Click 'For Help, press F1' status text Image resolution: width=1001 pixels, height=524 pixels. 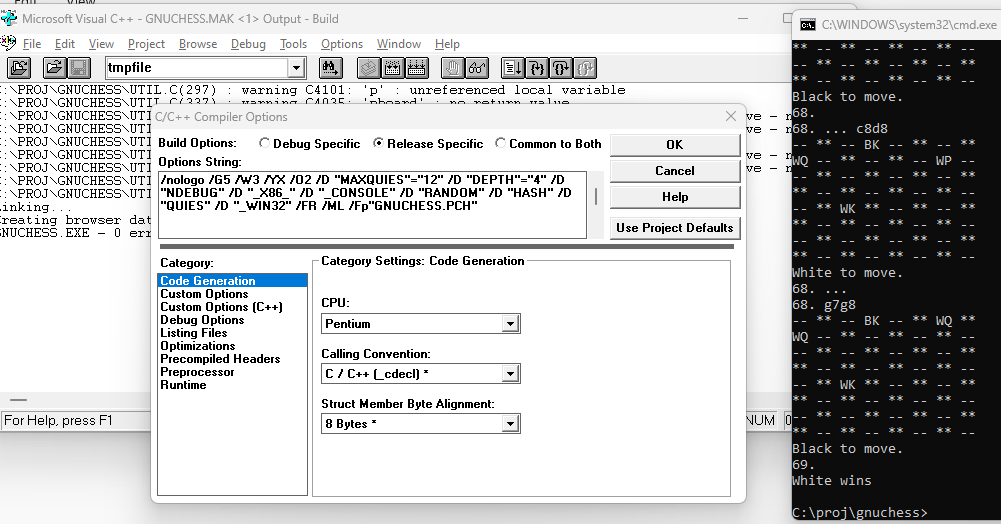tap(58, 421)
